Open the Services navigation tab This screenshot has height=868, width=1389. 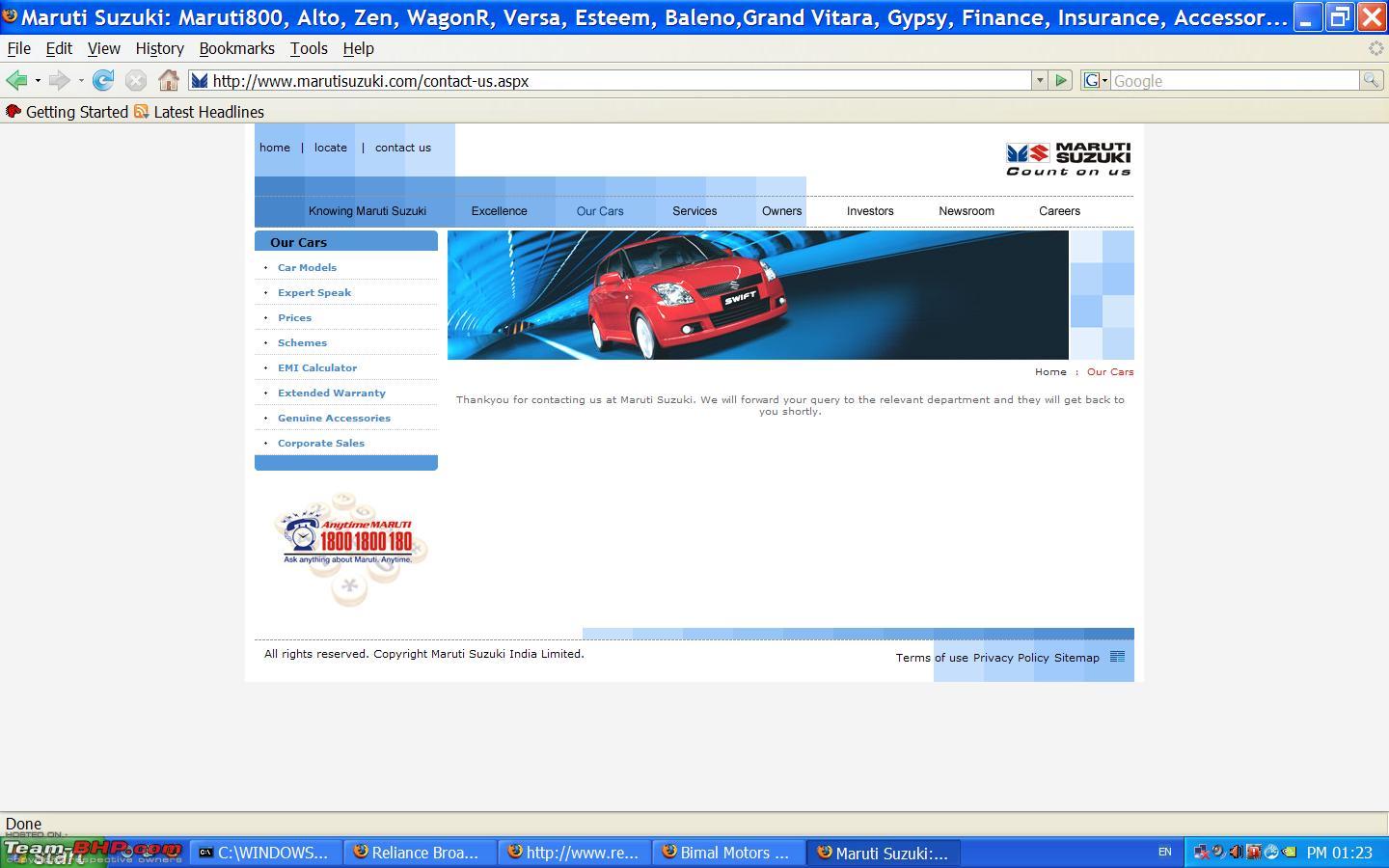[694, 211]
